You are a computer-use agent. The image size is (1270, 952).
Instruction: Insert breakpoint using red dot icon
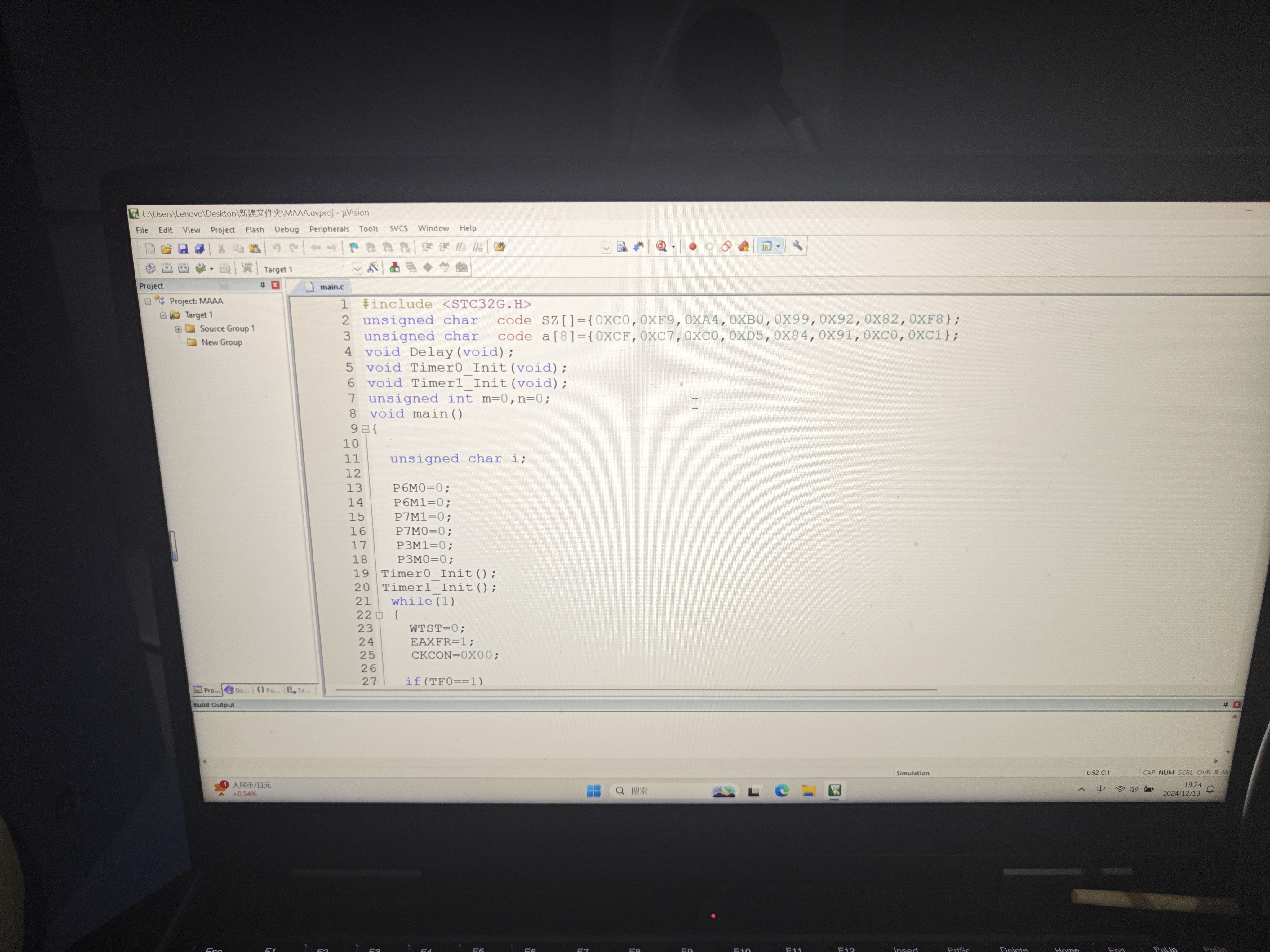(692, 246)
